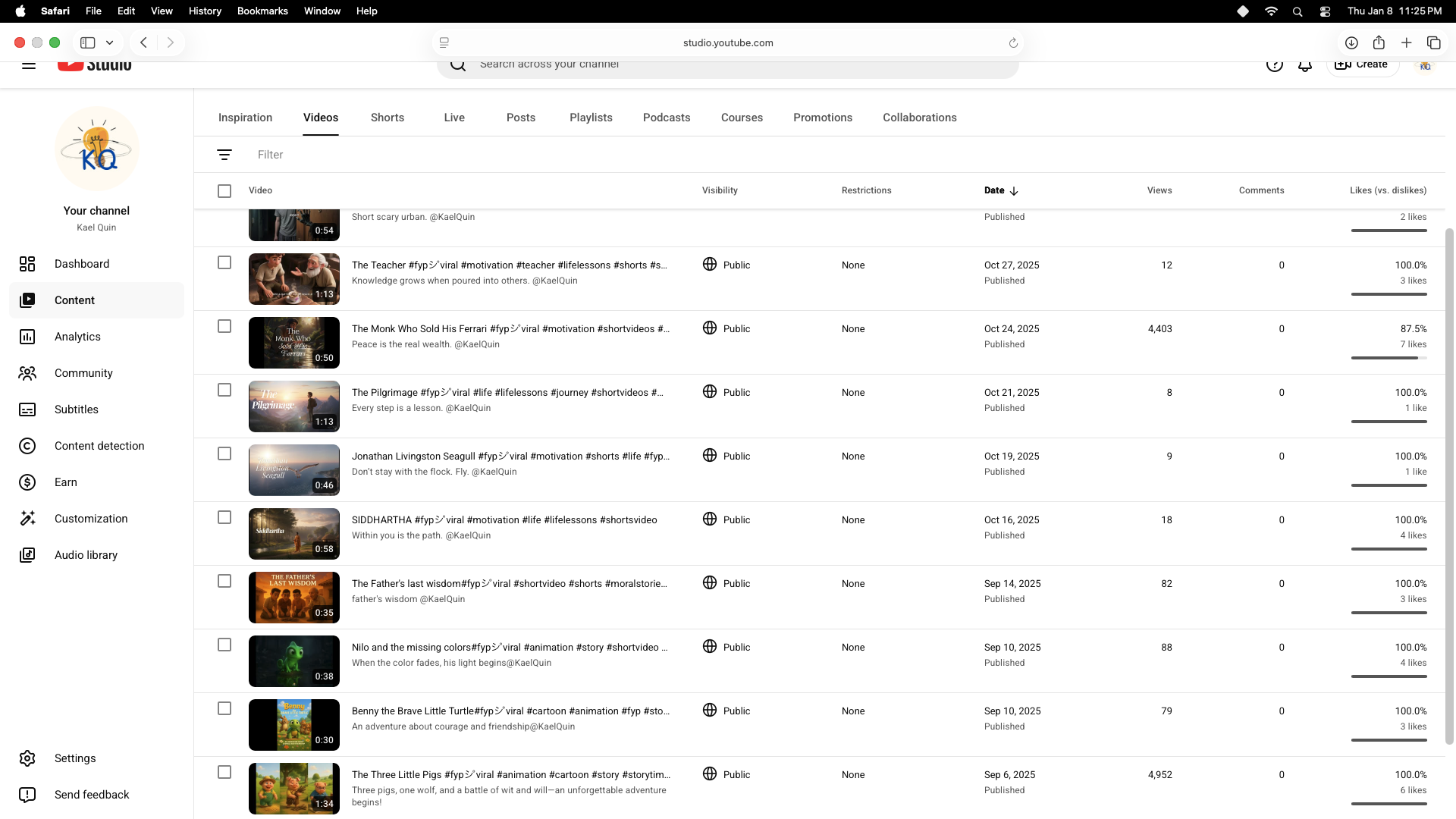
Task: Open The Pilgrimage video title link
Action: click(x=507, y=392)
